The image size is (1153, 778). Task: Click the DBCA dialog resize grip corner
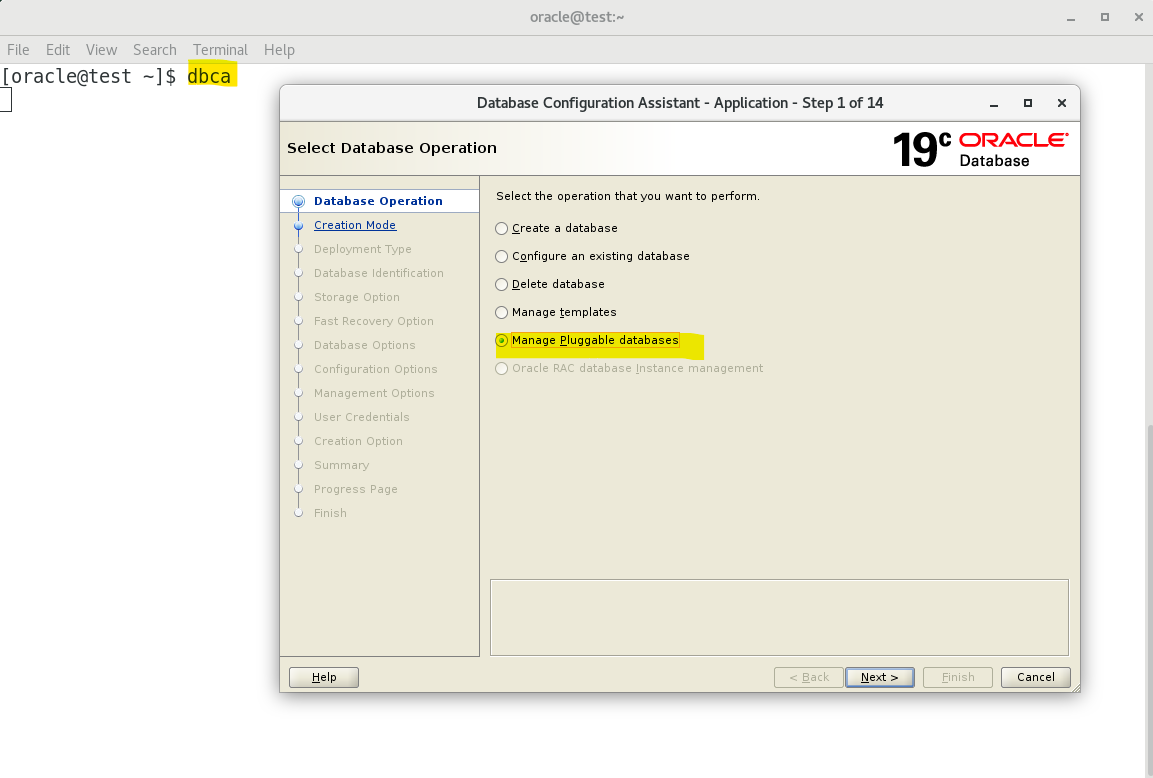[1077, 688]
